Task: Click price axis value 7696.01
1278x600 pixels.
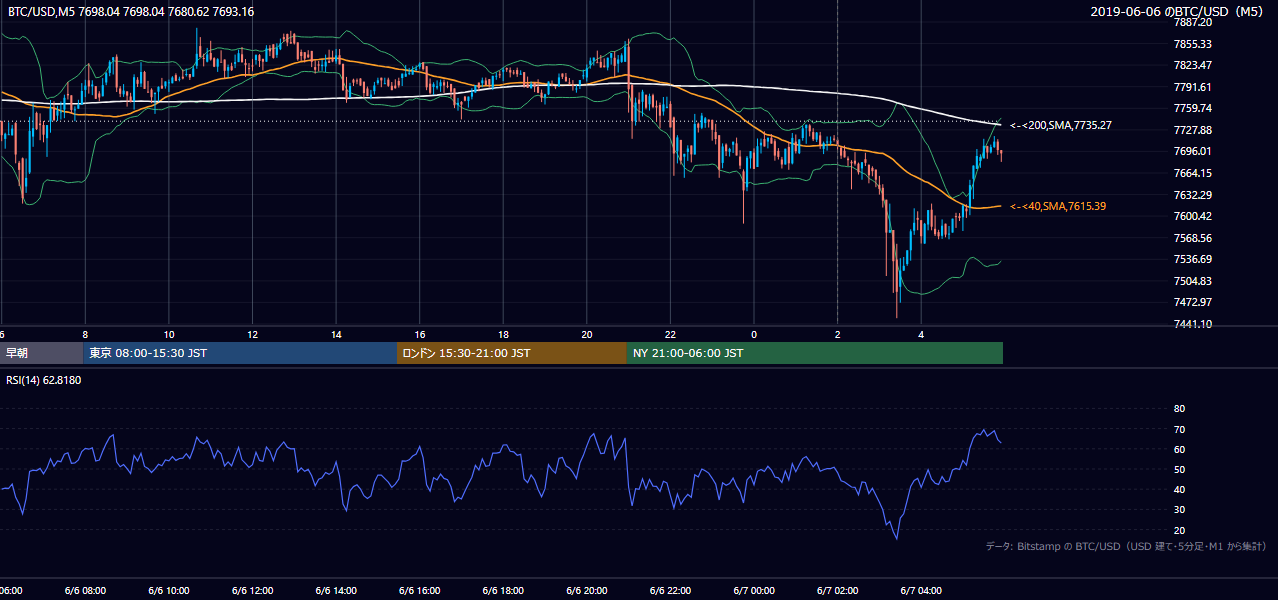Action: click(x=1193, y=151)
